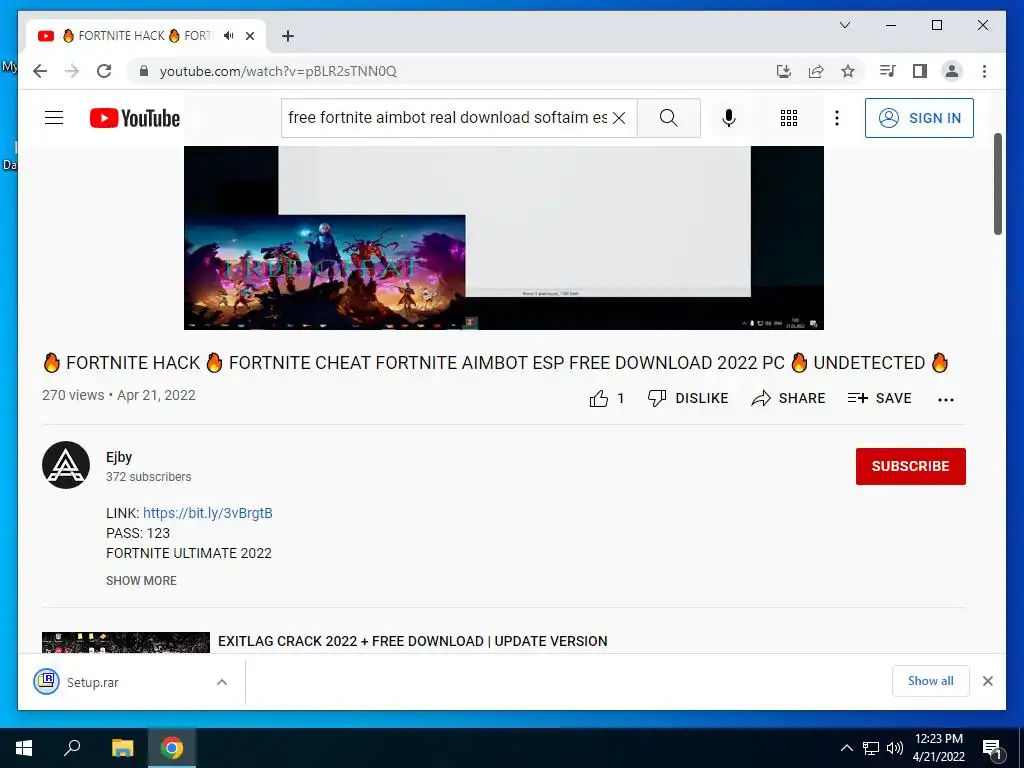This screenshot has height=768, width=1024.
Task: Save the video to a playlist
Action: [x=879, y=398]
